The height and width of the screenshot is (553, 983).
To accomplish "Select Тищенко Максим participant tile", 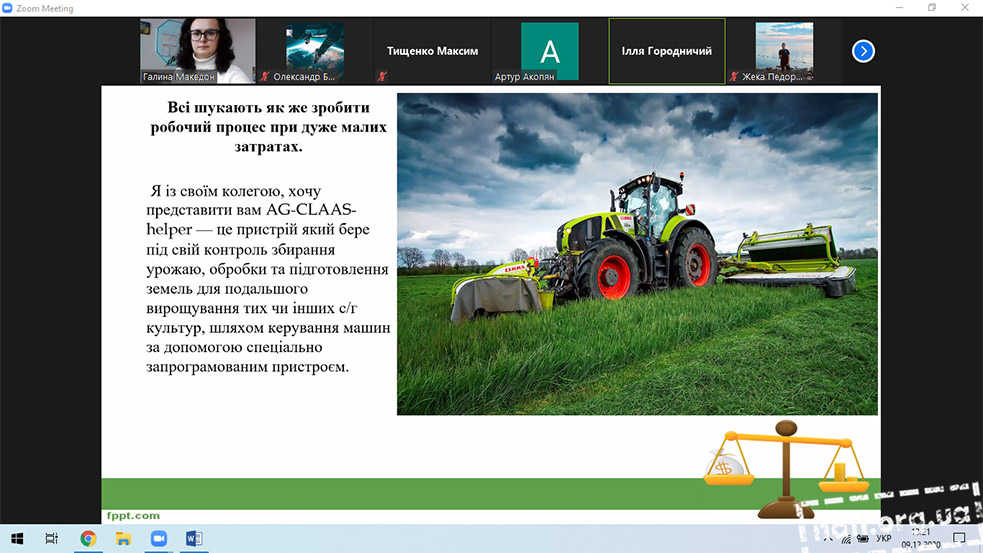I will (432, 51).
